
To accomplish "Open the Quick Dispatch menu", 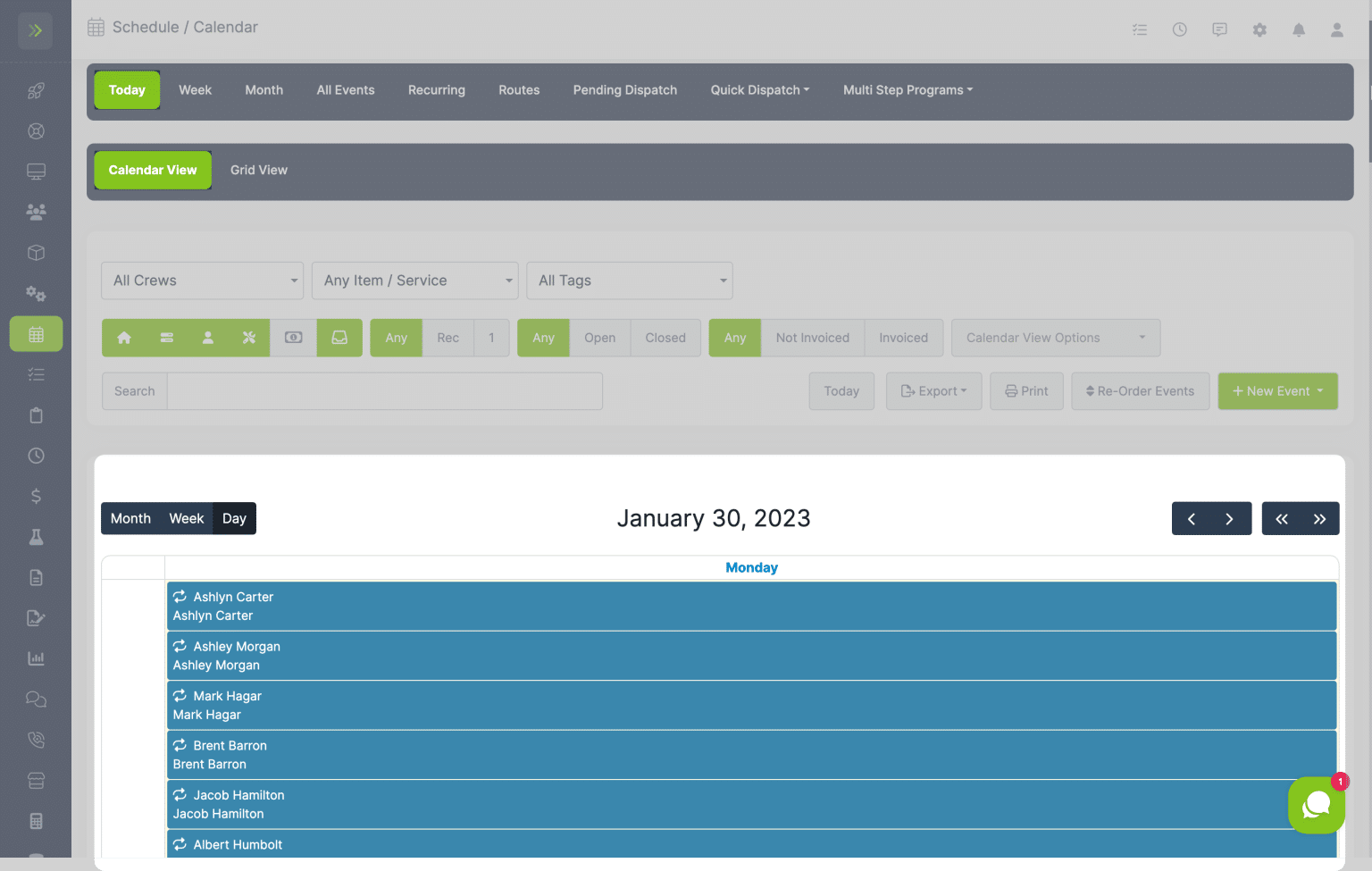I will pos(759,89).
